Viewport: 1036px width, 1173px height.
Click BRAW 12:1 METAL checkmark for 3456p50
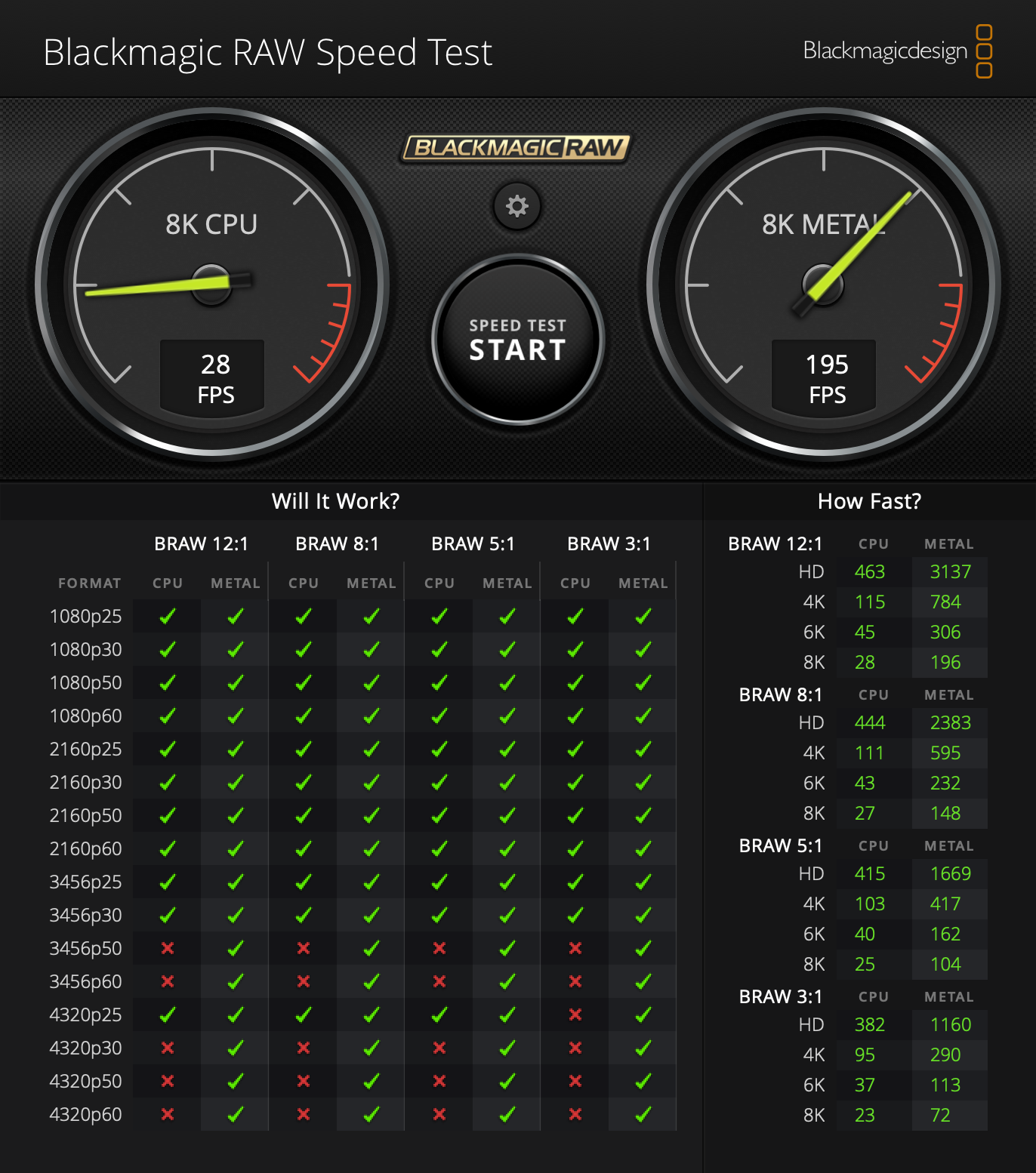(x=236, y=948)
